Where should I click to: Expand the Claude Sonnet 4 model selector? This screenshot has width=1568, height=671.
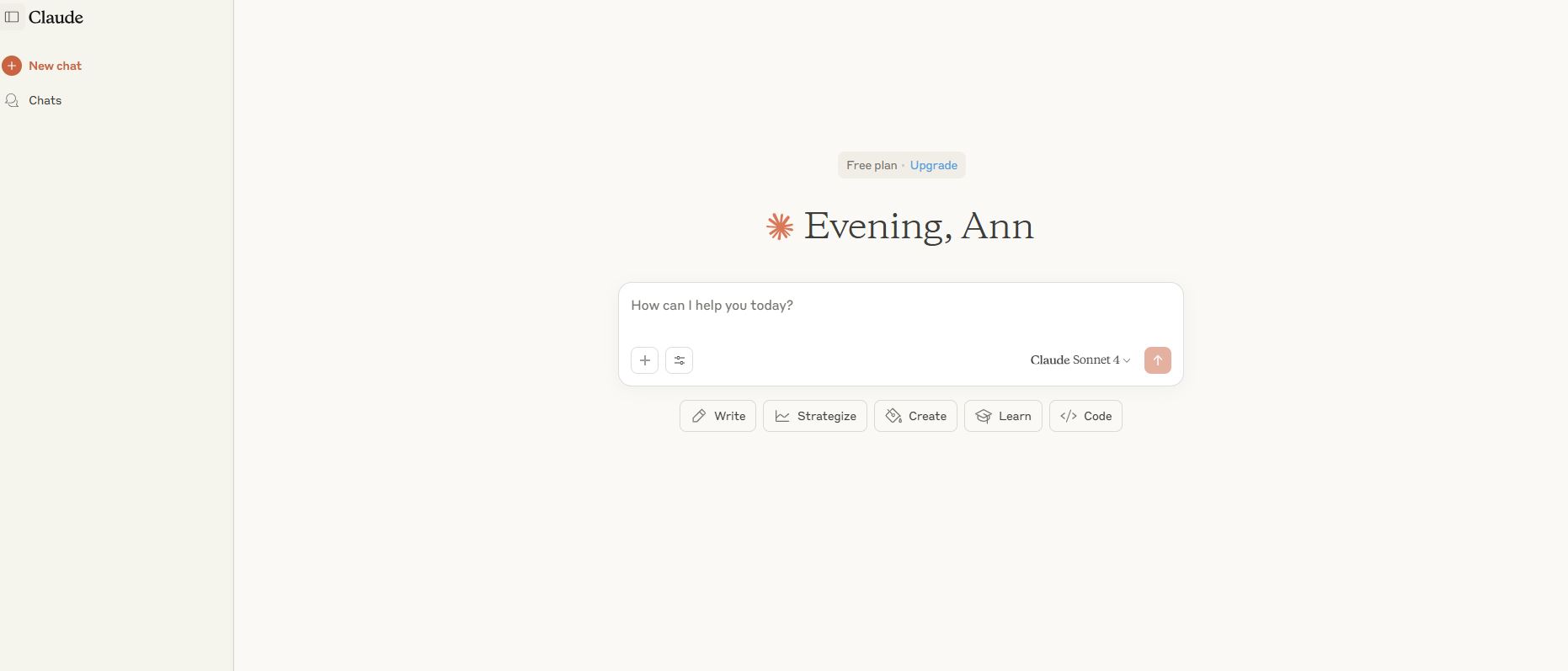[x=1080, y=360]
